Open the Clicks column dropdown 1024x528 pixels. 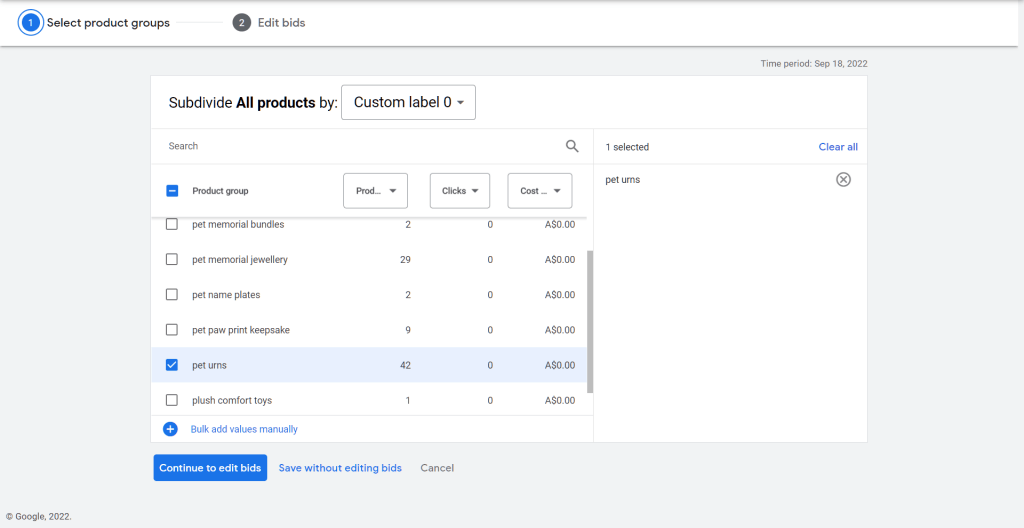pos(459,191)
